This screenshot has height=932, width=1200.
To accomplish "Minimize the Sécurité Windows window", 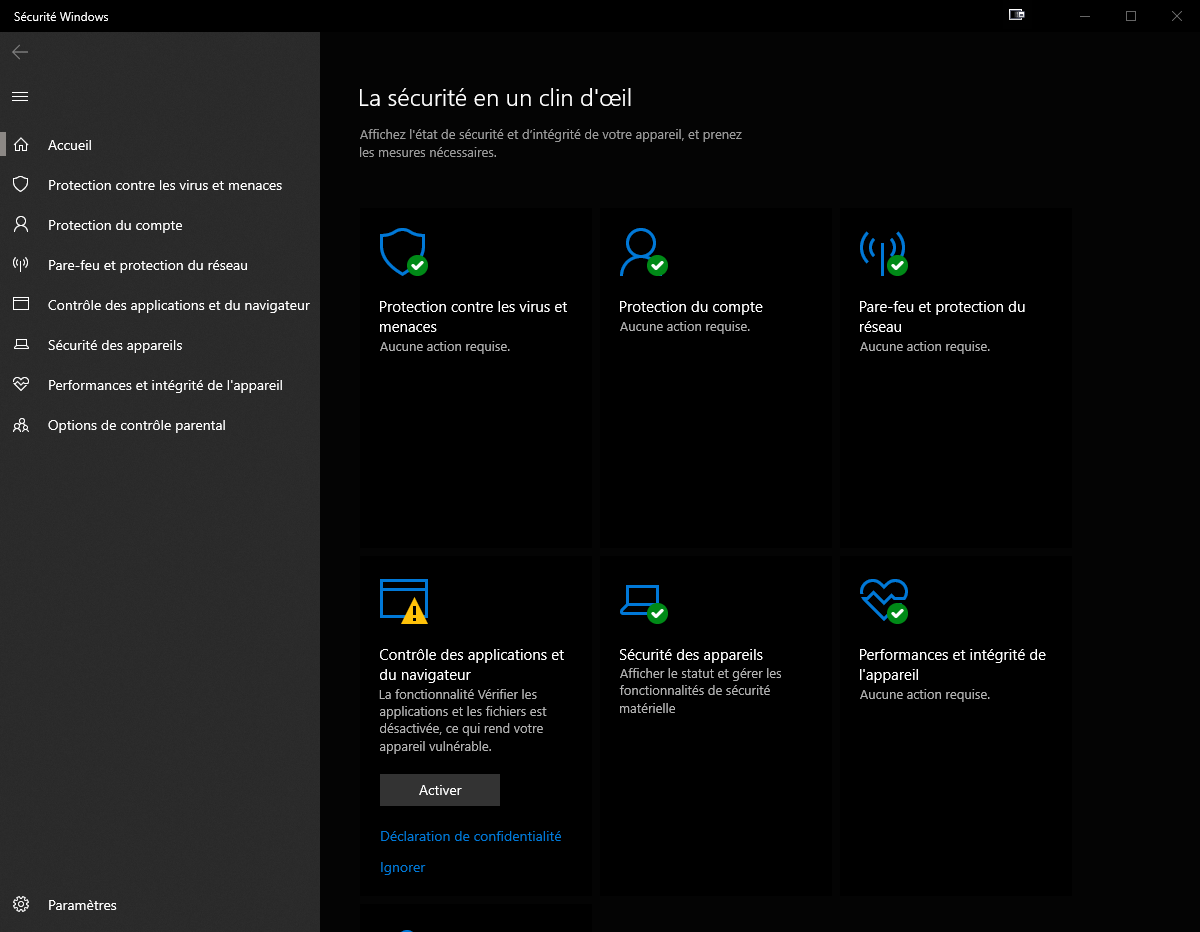I will [x=1085, y=15].
